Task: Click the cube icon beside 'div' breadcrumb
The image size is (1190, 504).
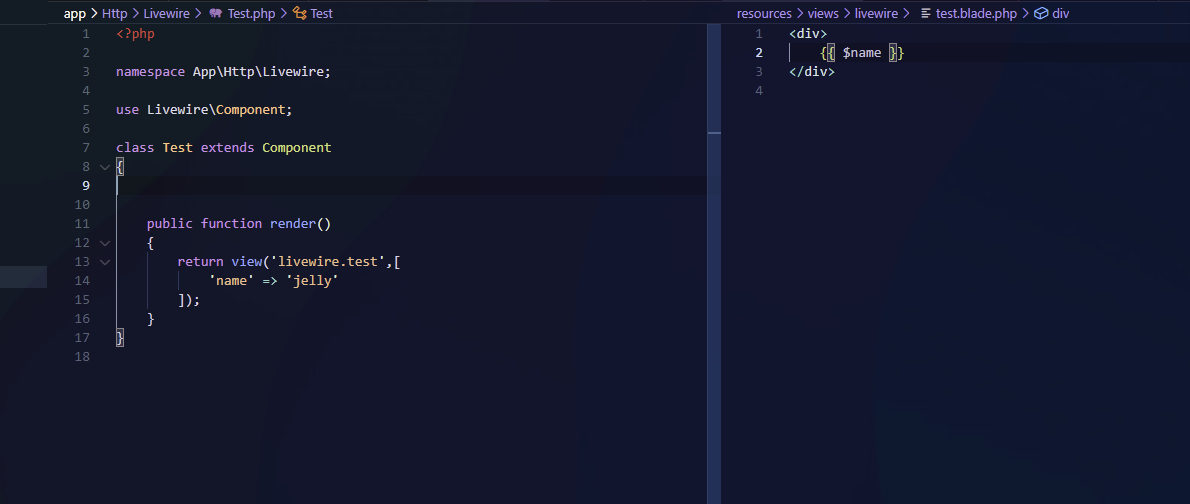Action: [1041, 14]
